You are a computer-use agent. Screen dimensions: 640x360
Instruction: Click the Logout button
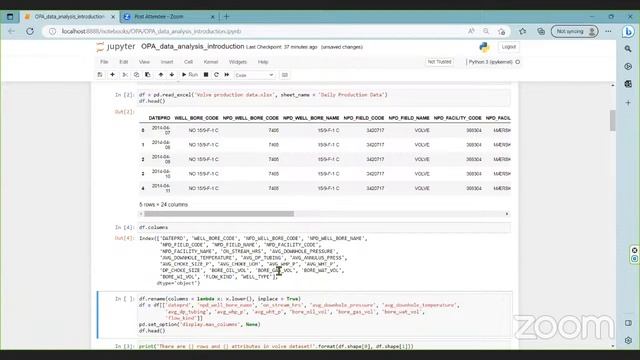point(509,47)
